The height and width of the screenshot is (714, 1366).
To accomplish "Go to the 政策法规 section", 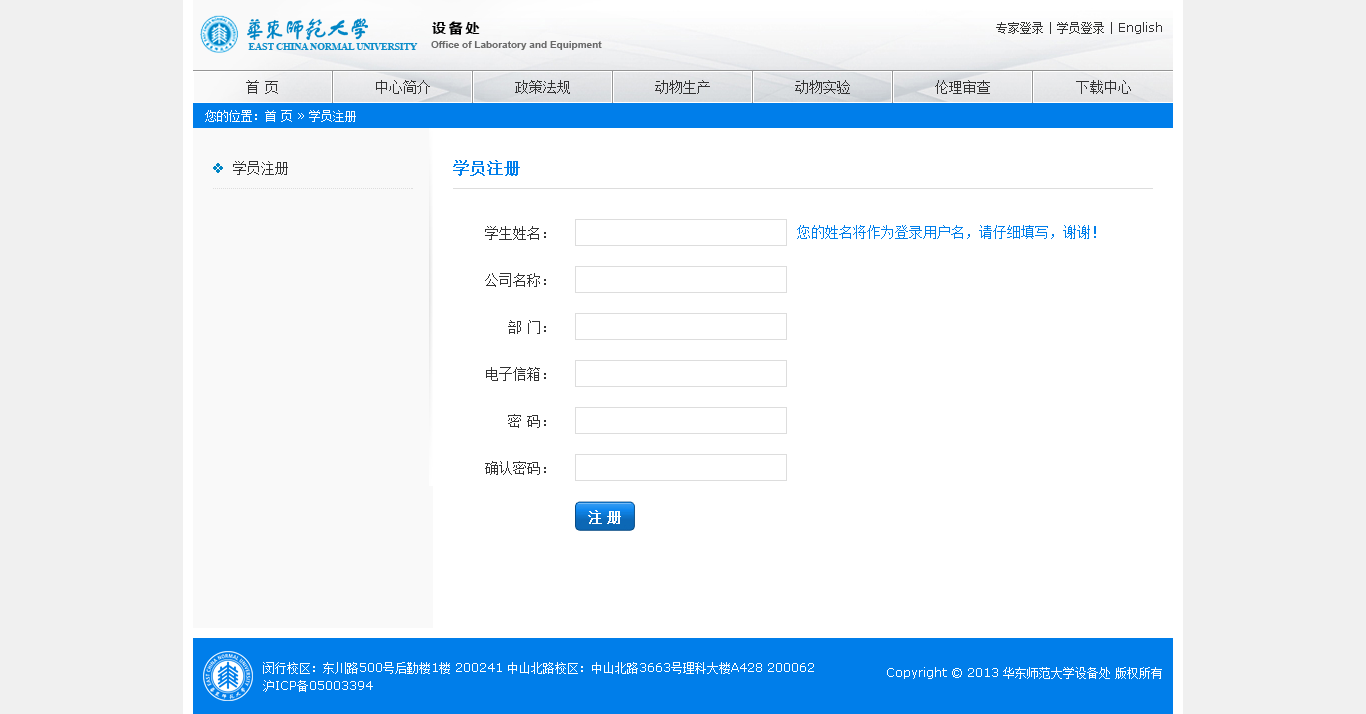I will (x=542, y=87).
